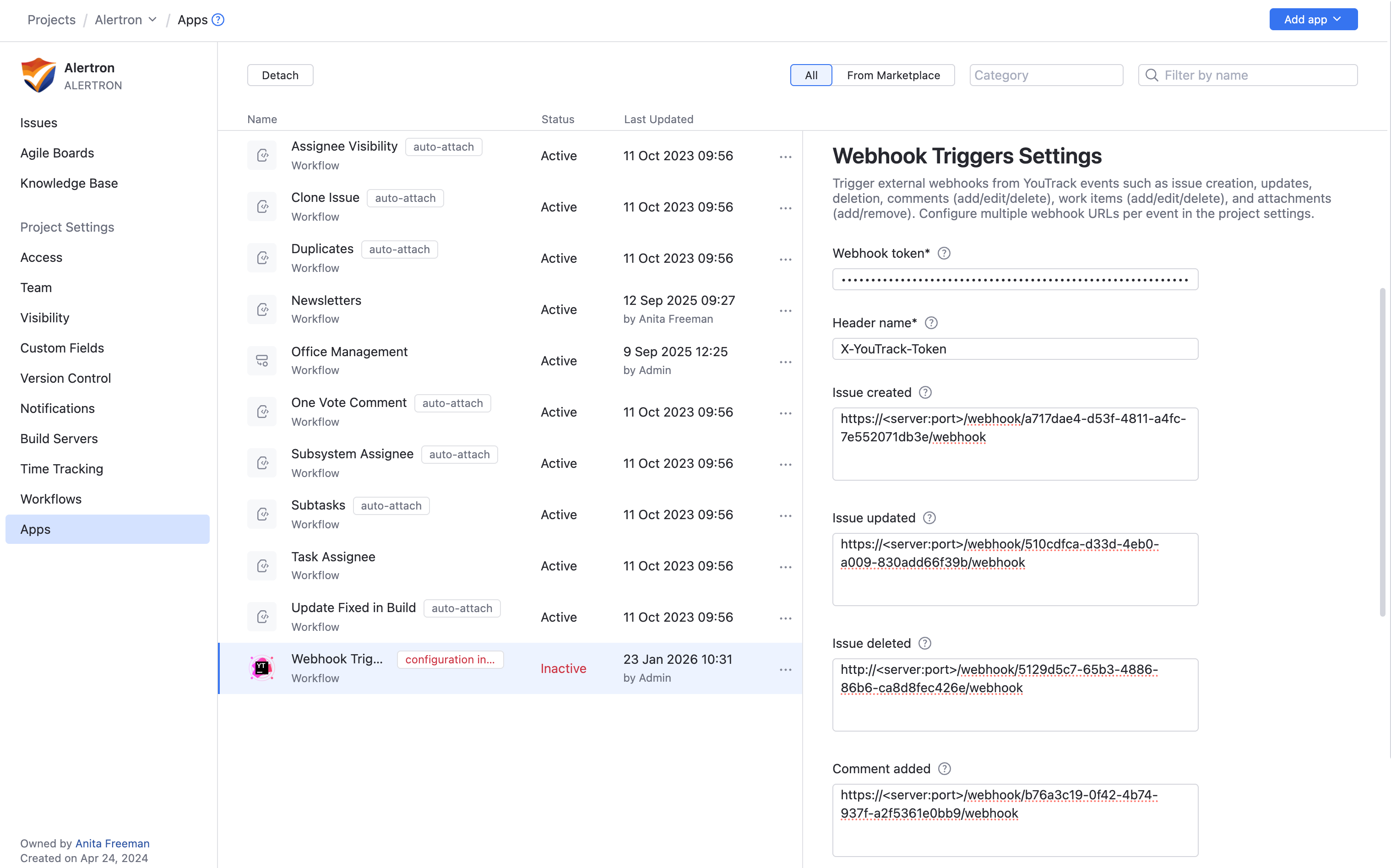Open three-dot menu for Webhook Triggers row
The height and width of the screenshot is (868, 1391).
pos(785,669)
